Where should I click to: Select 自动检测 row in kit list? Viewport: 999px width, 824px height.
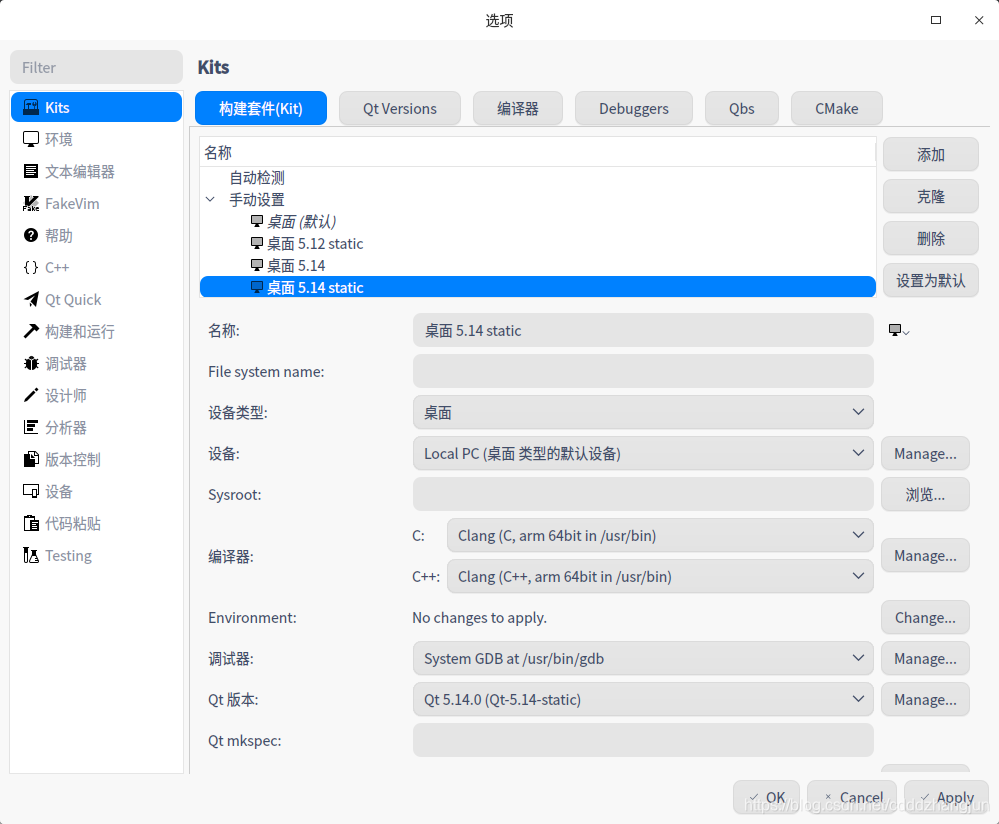click(538, 178)
